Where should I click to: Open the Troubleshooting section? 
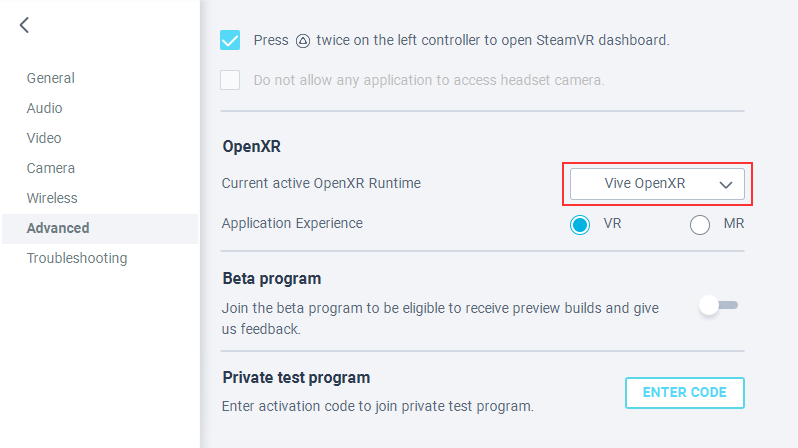click(x=77, y=258)
